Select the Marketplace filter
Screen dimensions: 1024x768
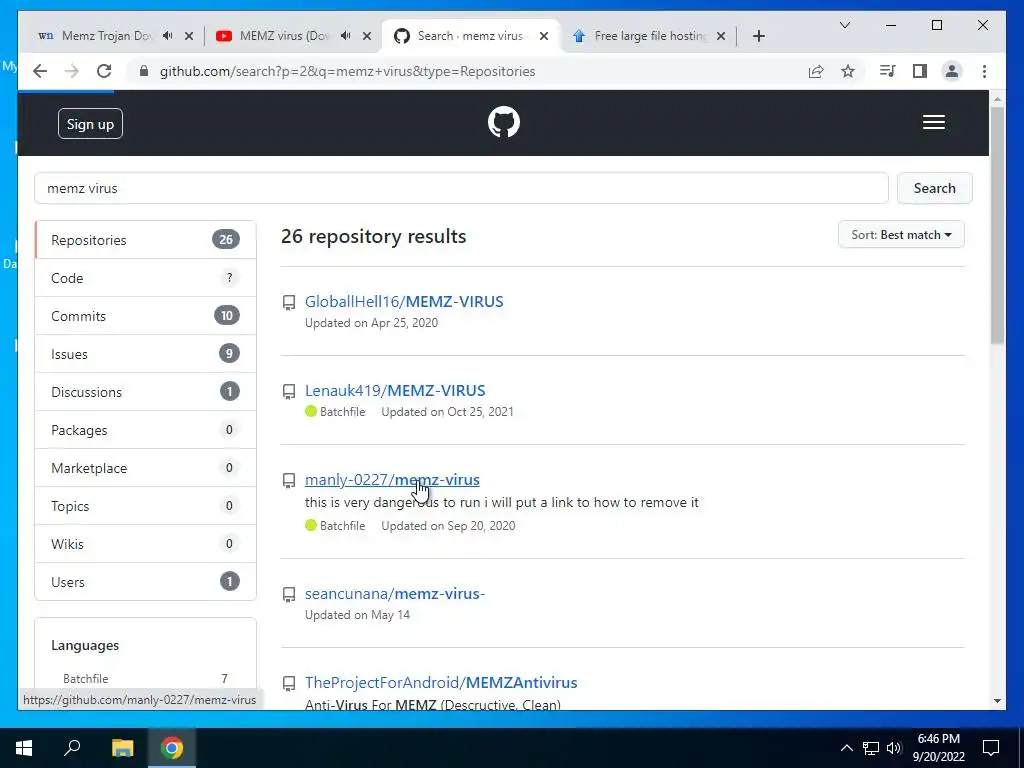[x=145, y=468]
